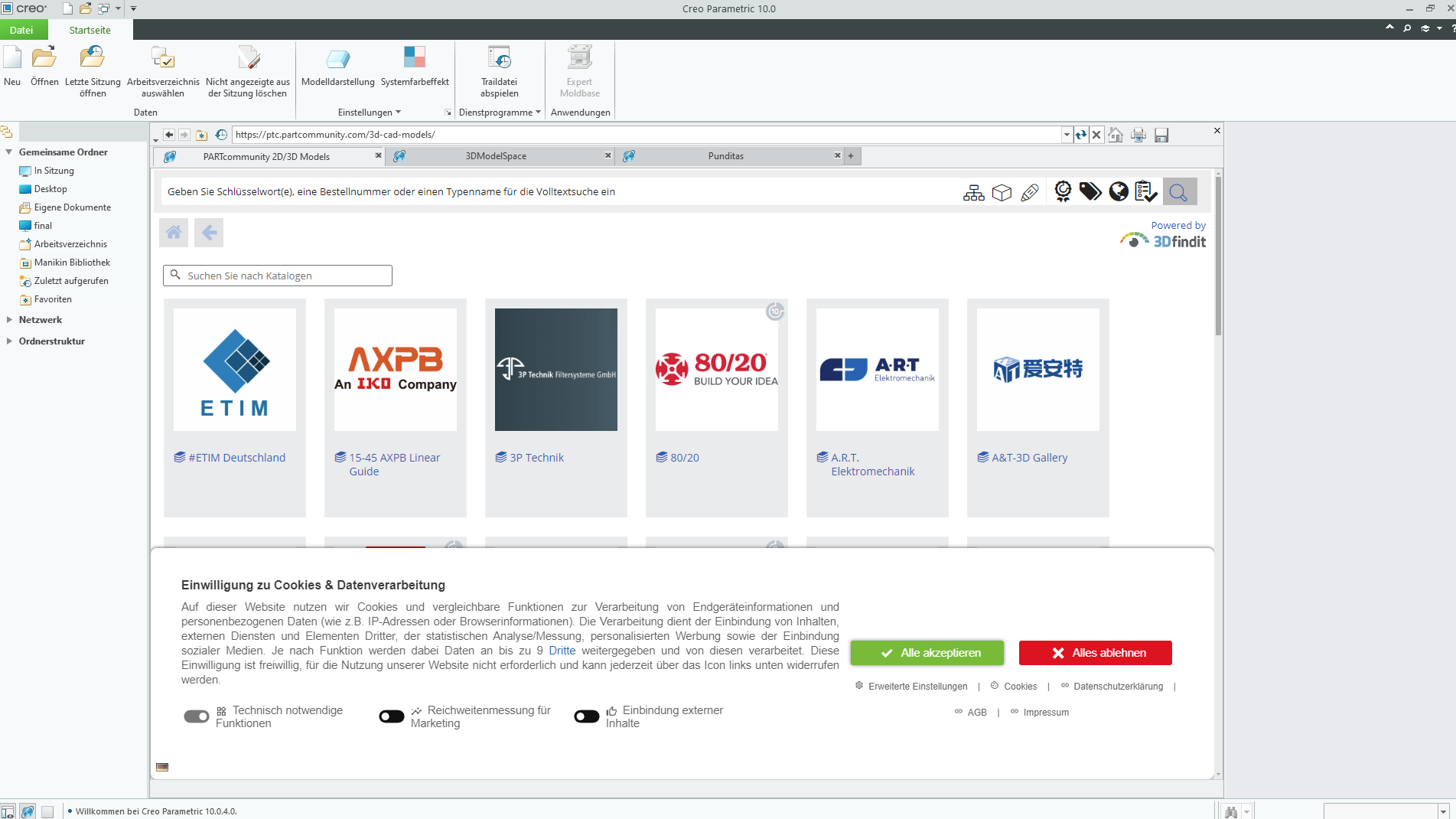This screenshot has width=1456, height=819.
Task: Open Dienstprogramme group dropdown
Action: pyautogui.click(x=500, y=113)
